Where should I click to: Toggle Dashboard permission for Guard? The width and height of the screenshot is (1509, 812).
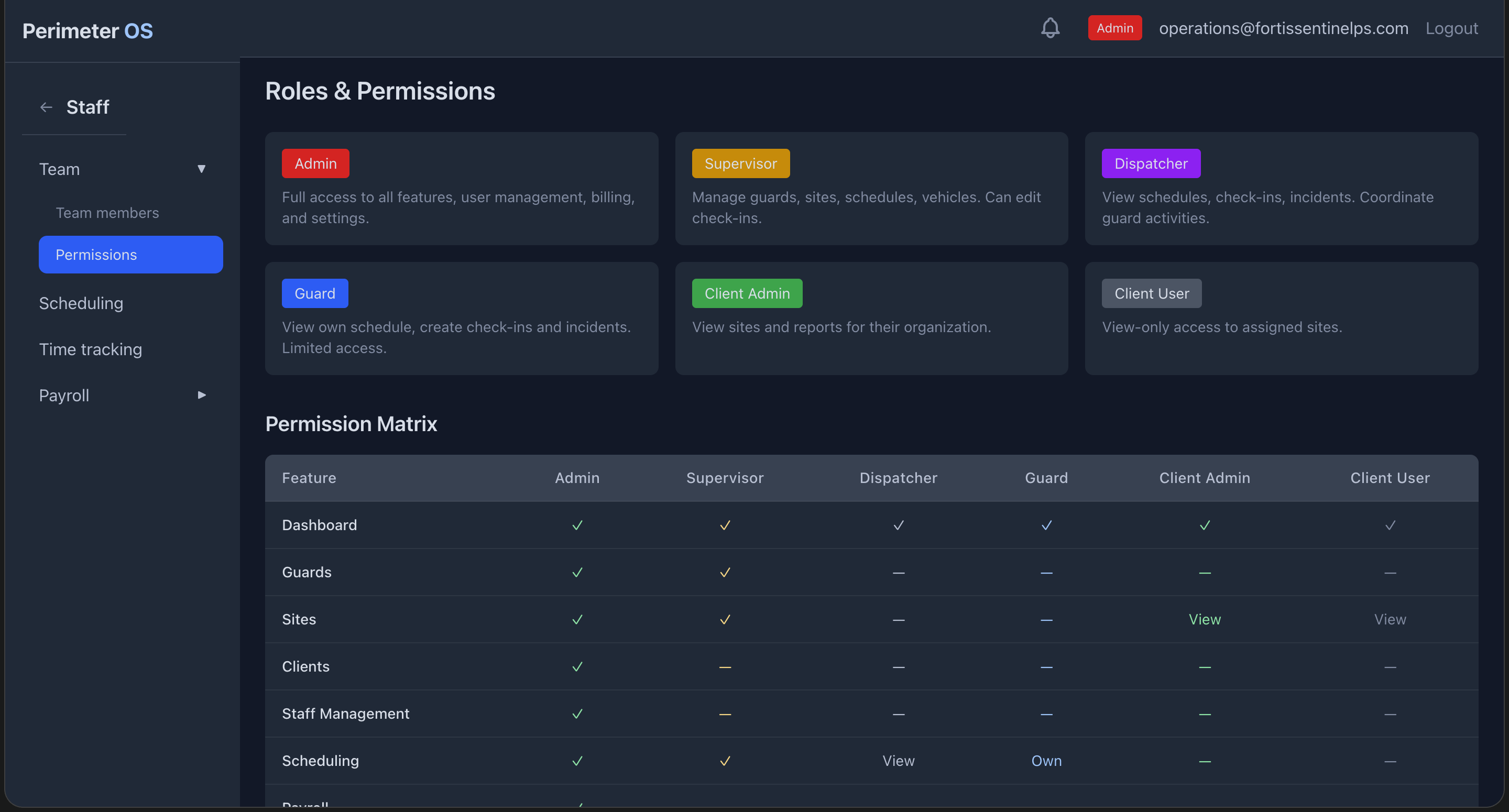pyautogui.click(x=1046, y=525)
